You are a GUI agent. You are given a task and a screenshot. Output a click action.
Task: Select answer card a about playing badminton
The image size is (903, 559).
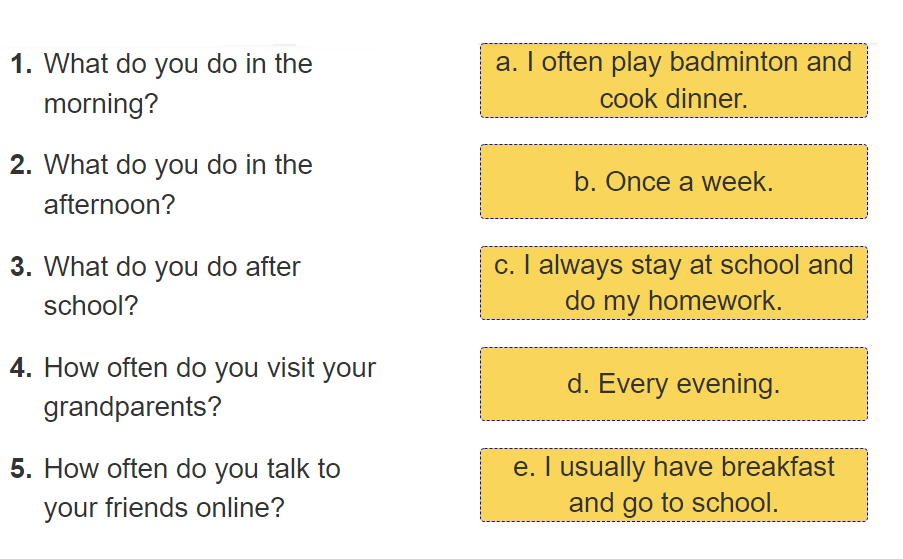coord(673,80)
